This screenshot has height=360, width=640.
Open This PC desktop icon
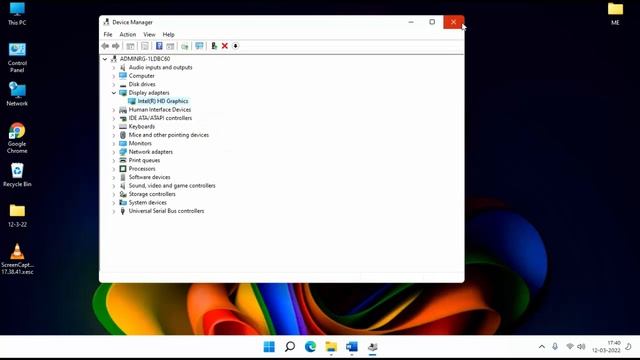(17, 14)
